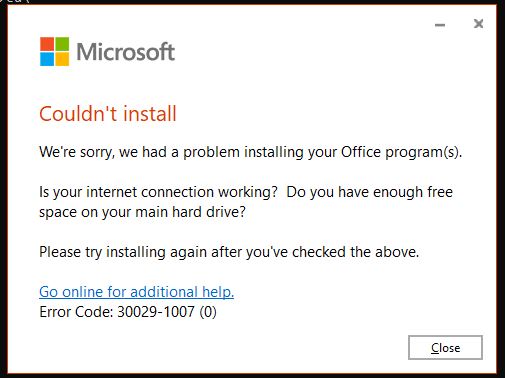The width and height of the screenshot is (505, 378).
Task: Minimize the Office installer dialog
Action: 440,25
